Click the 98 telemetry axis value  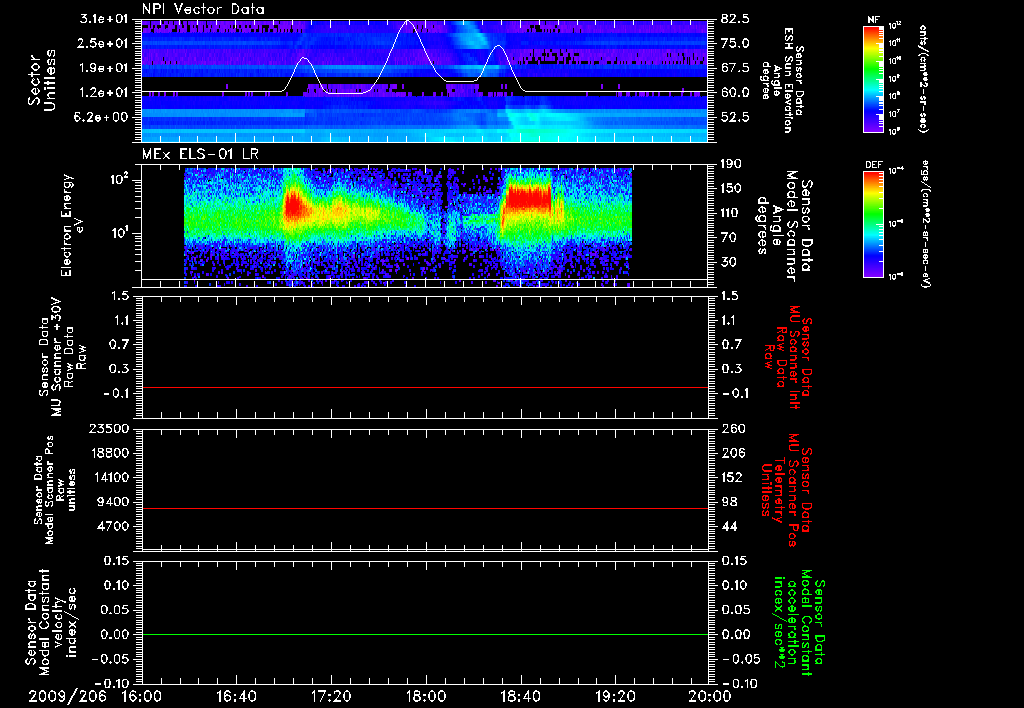point(730,502)
